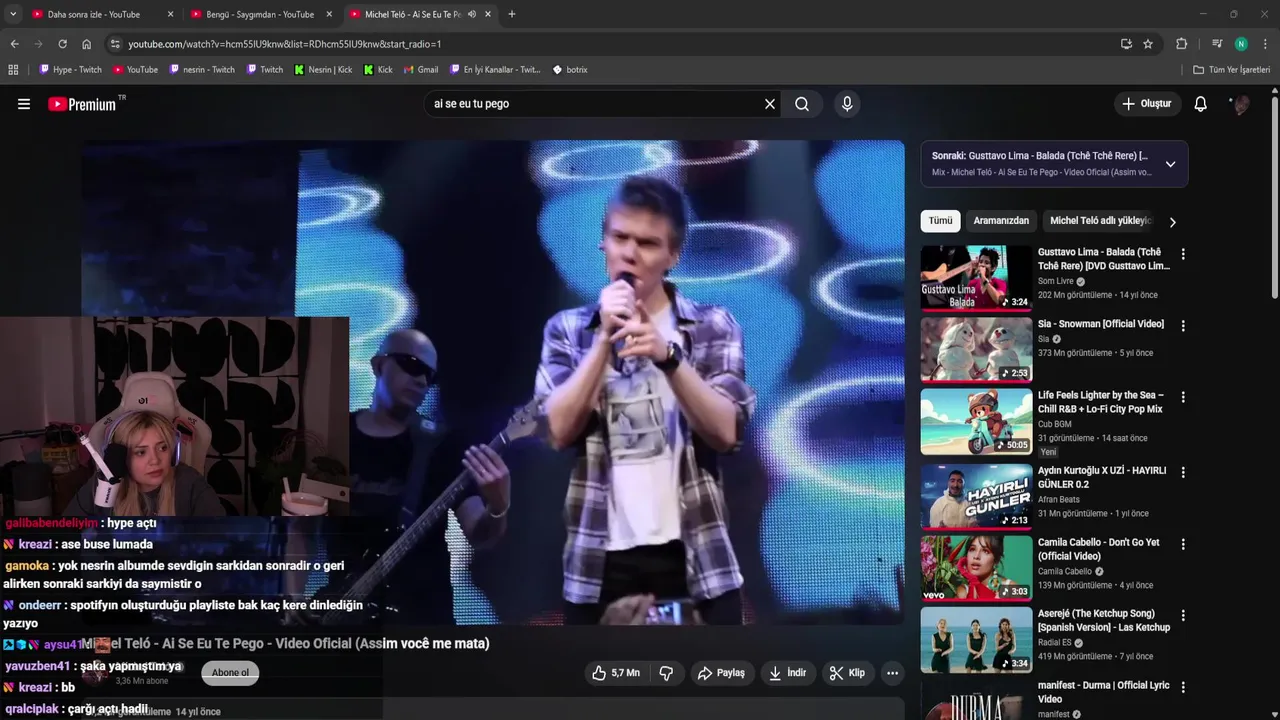This screenshot has height=720, width=1280.
Task: Download the video with İndir
Action: tap(787, 673)
